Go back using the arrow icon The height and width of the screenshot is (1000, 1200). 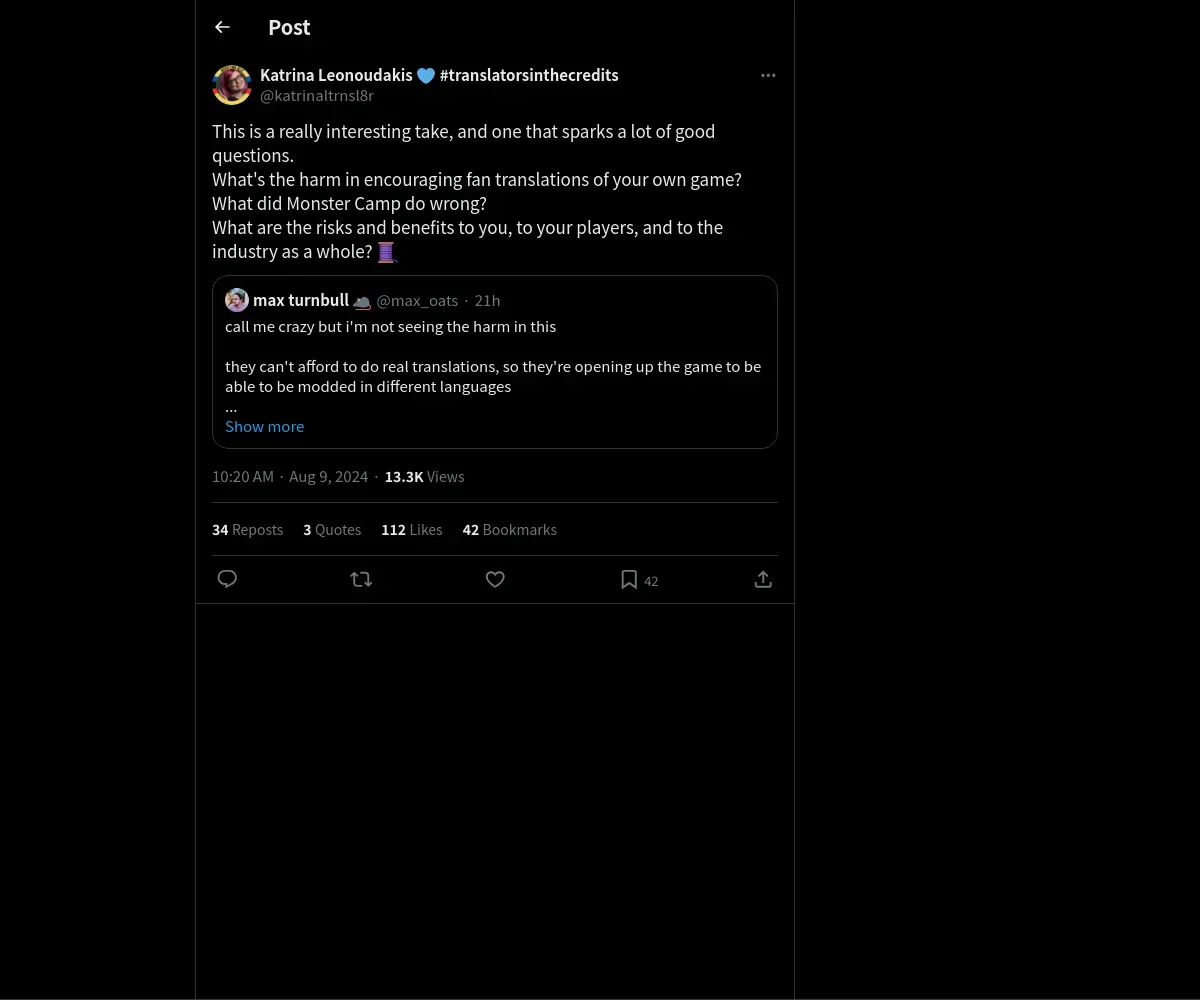(222, 27)
